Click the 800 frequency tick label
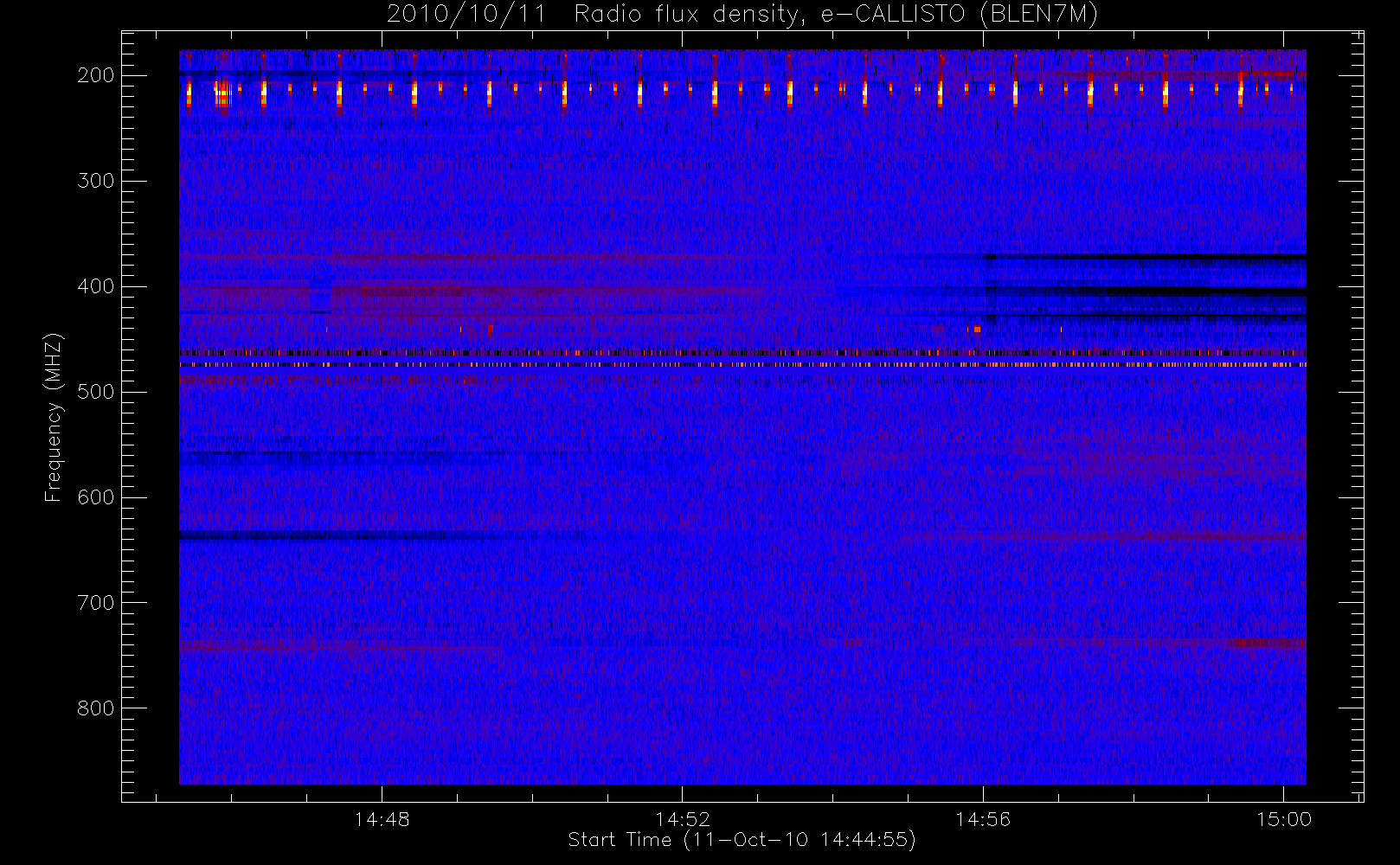This screenshot has width=1400, height=865. tap(96, 708)
